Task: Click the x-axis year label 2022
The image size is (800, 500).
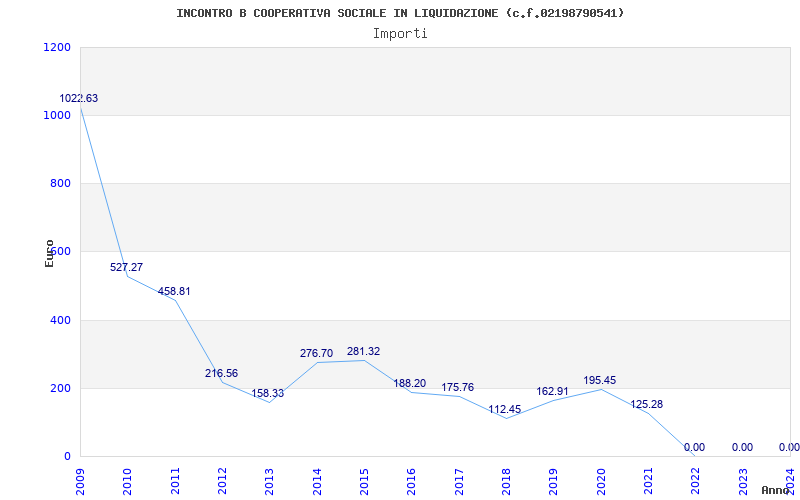Action: (x=695, y=481)
